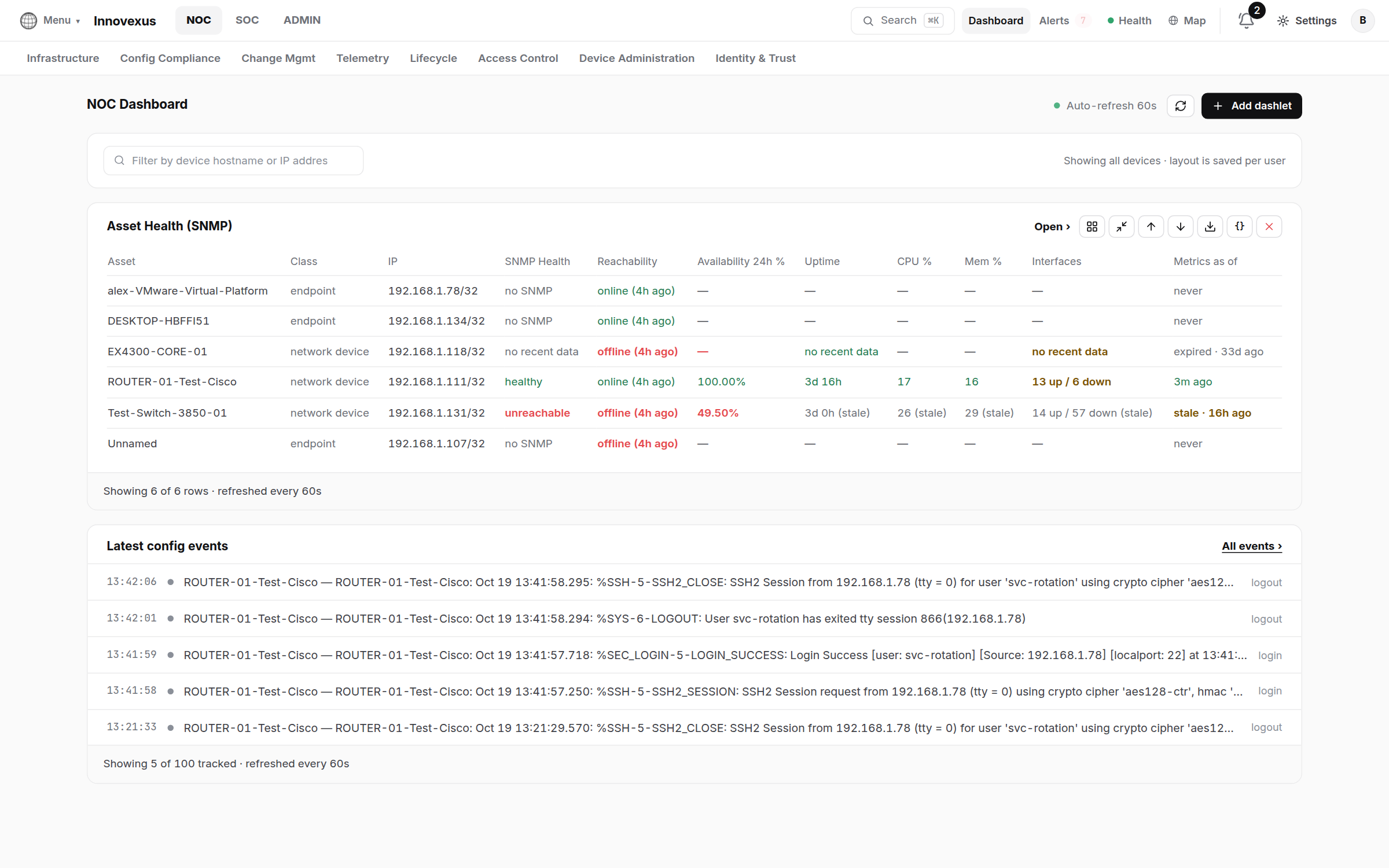Open the 13:41:58 SSH2_SESSION event
The image size is (1389, 868).
pyautogui.click(x=694, y=692)
